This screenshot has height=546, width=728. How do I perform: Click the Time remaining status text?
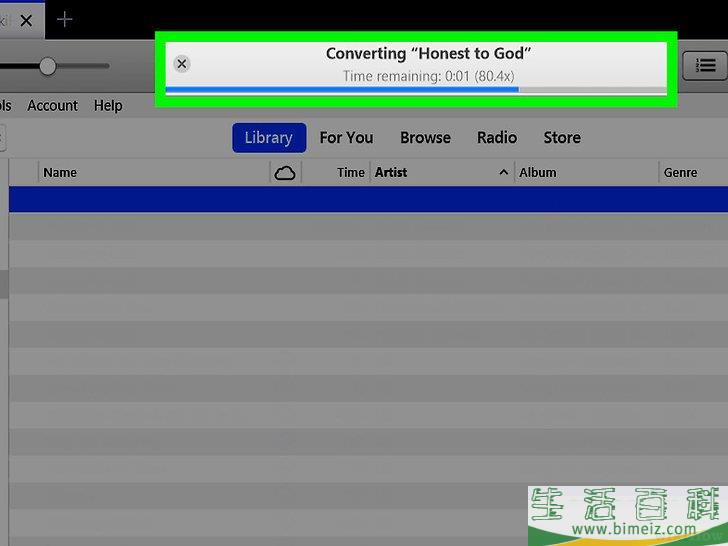(x=428, y=76)
